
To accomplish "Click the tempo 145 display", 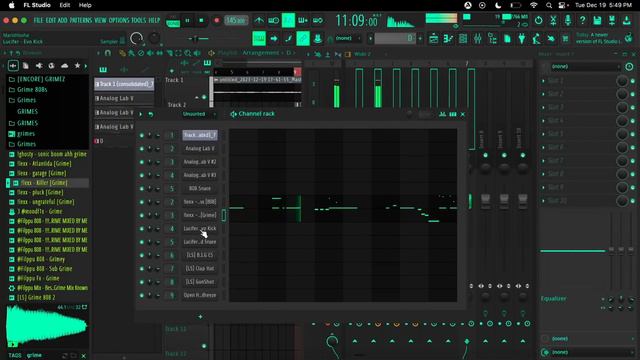I will pyautogui.click(x=236, y=20).
